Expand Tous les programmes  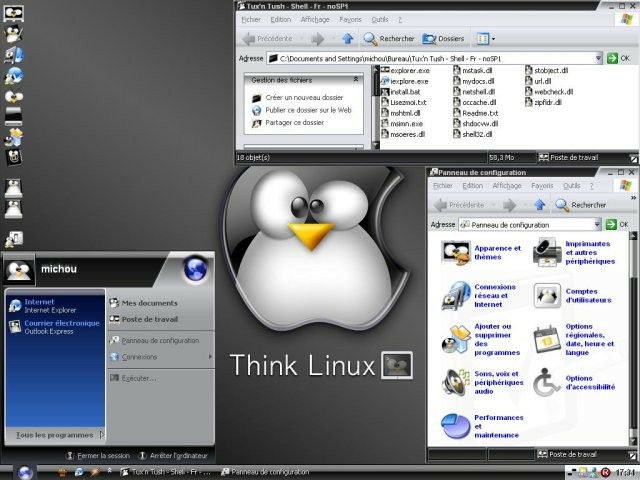[60, 435]
